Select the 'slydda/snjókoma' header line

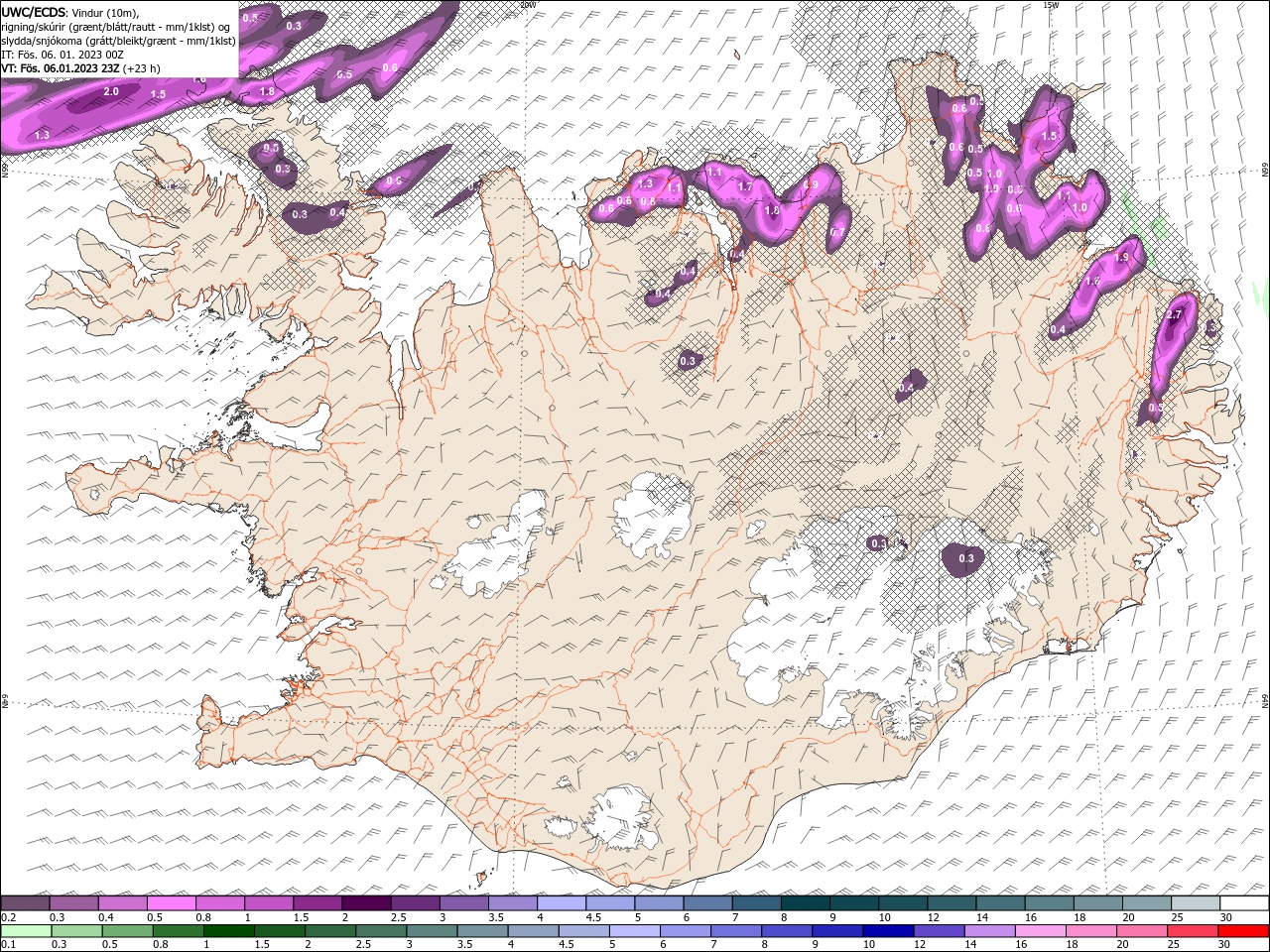coord(118,41)
